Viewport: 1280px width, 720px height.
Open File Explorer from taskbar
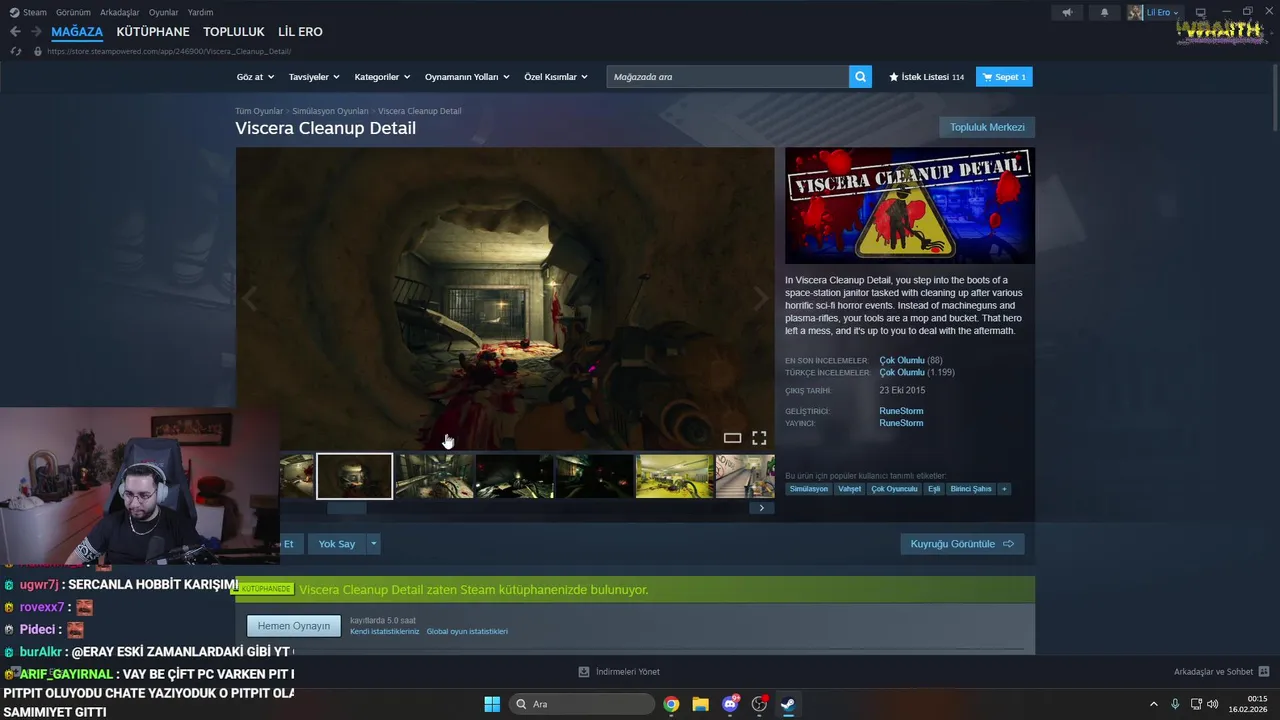coord(700,704)
